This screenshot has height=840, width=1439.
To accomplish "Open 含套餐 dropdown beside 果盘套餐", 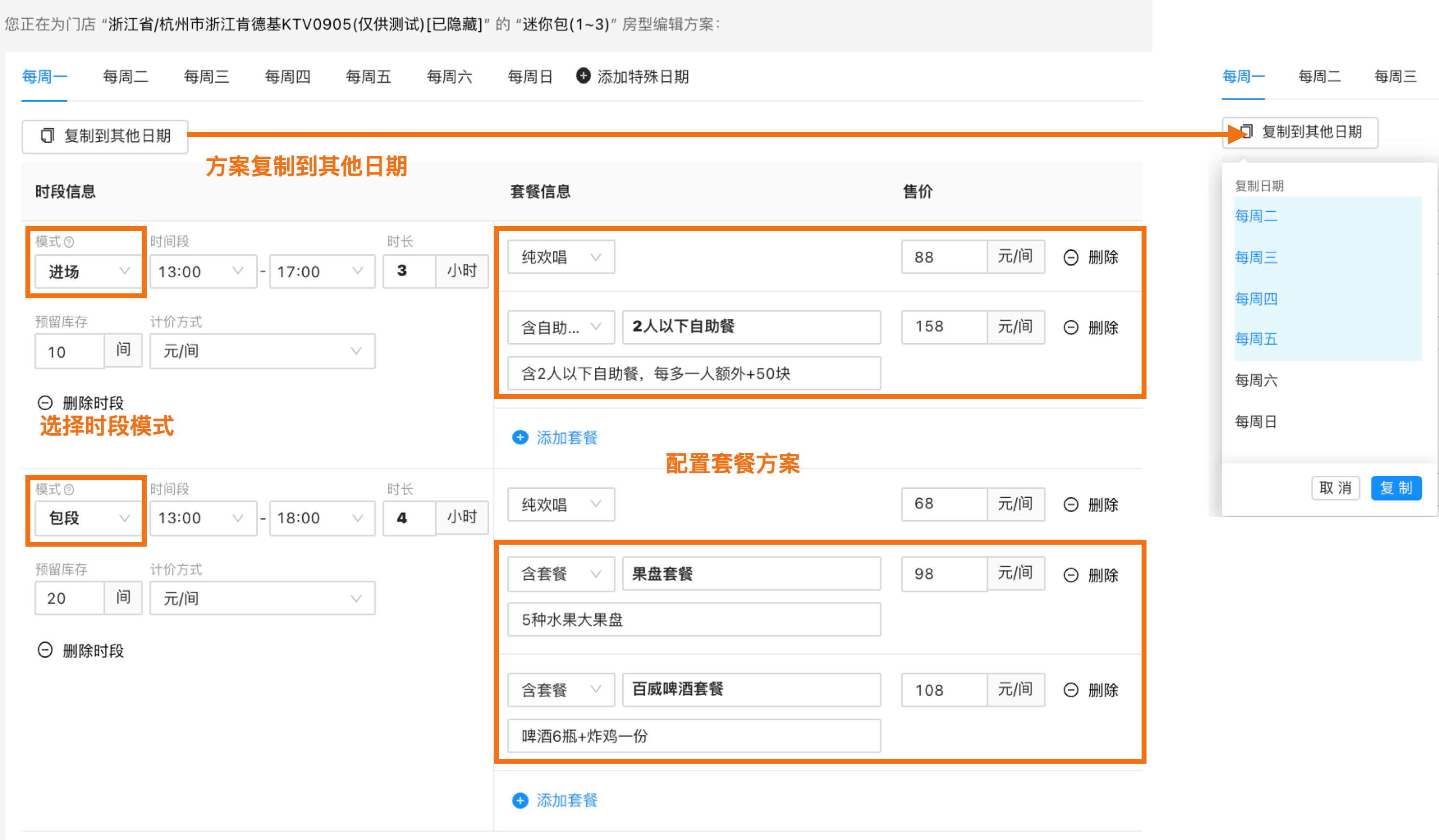I will (x=562, y=574).
